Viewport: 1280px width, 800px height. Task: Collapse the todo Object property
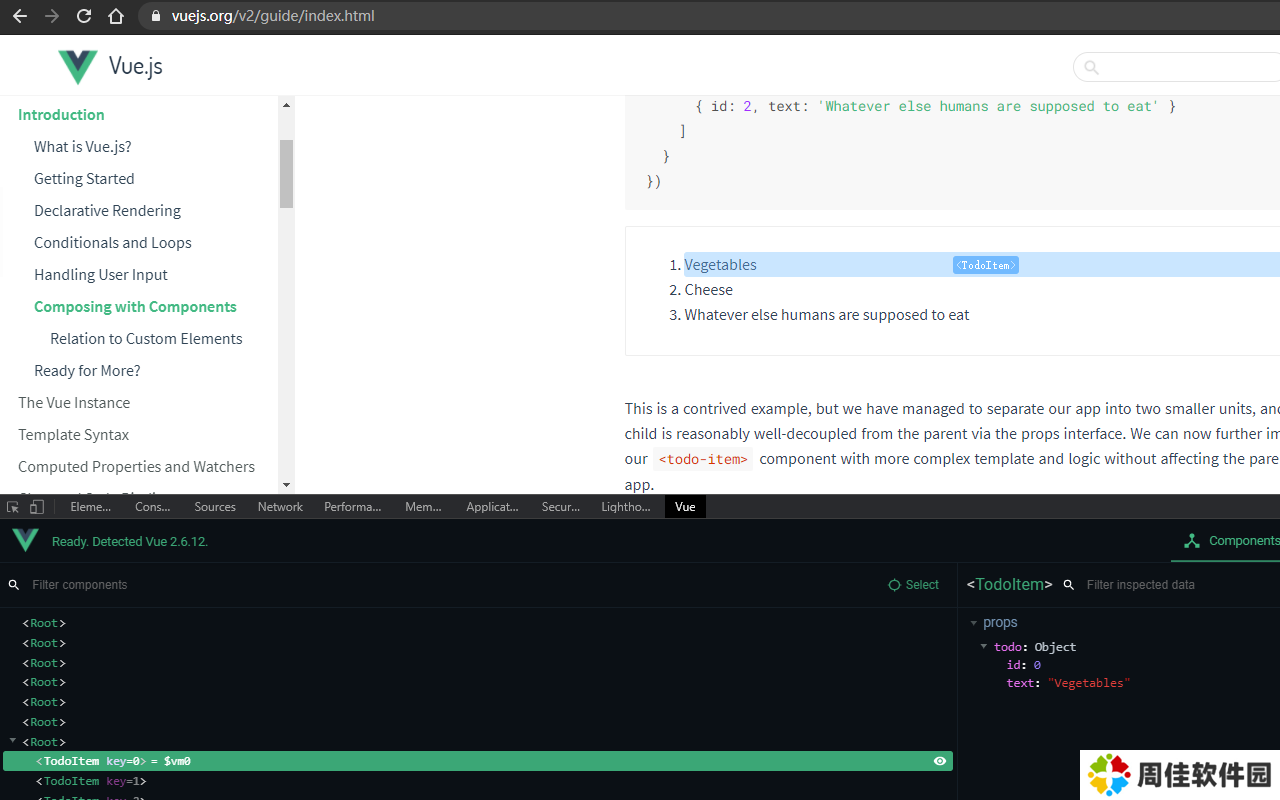984,647
